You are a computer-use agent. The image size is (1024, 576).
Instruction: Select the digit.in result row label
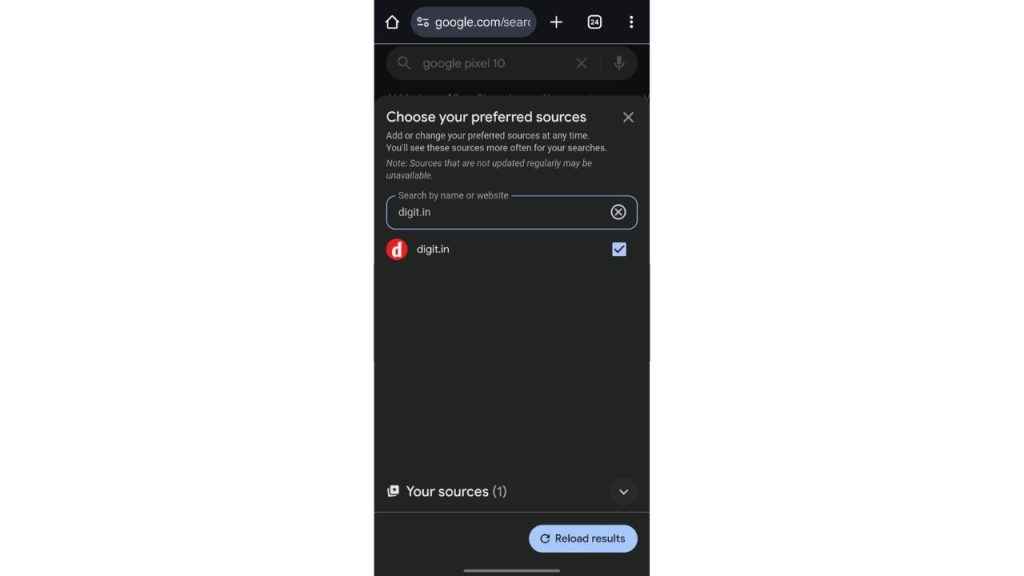tap(433, 249)
